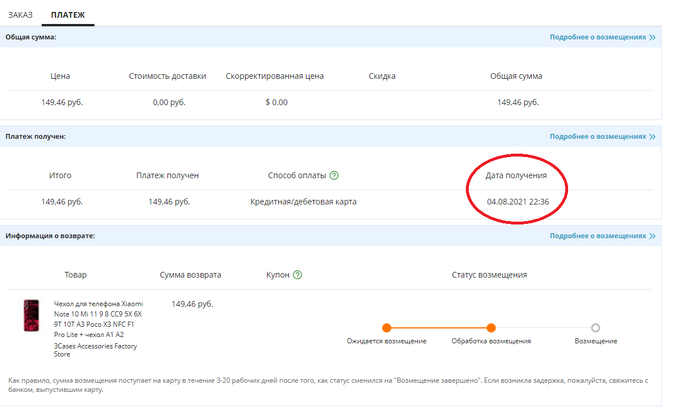Click the grey Возмещение step circle
Viewport: 700px width, 417px height.
click(595, 327)
